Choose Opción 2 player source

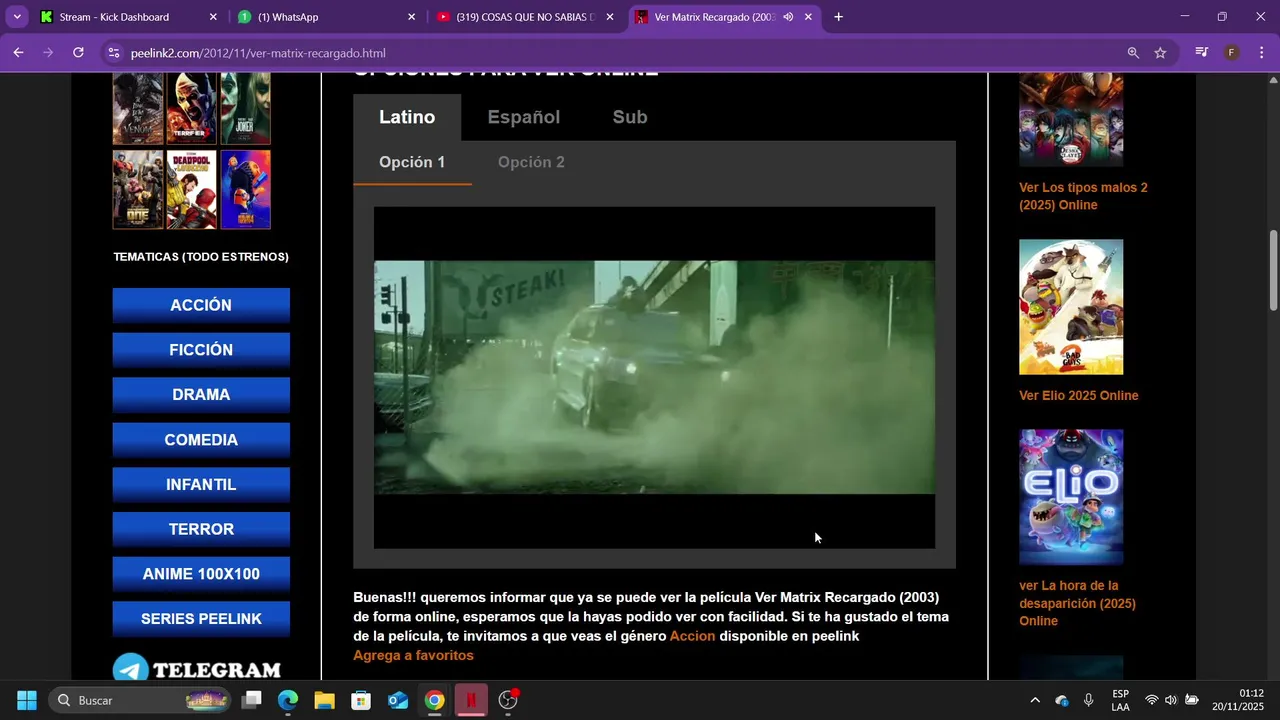[531, 162]
